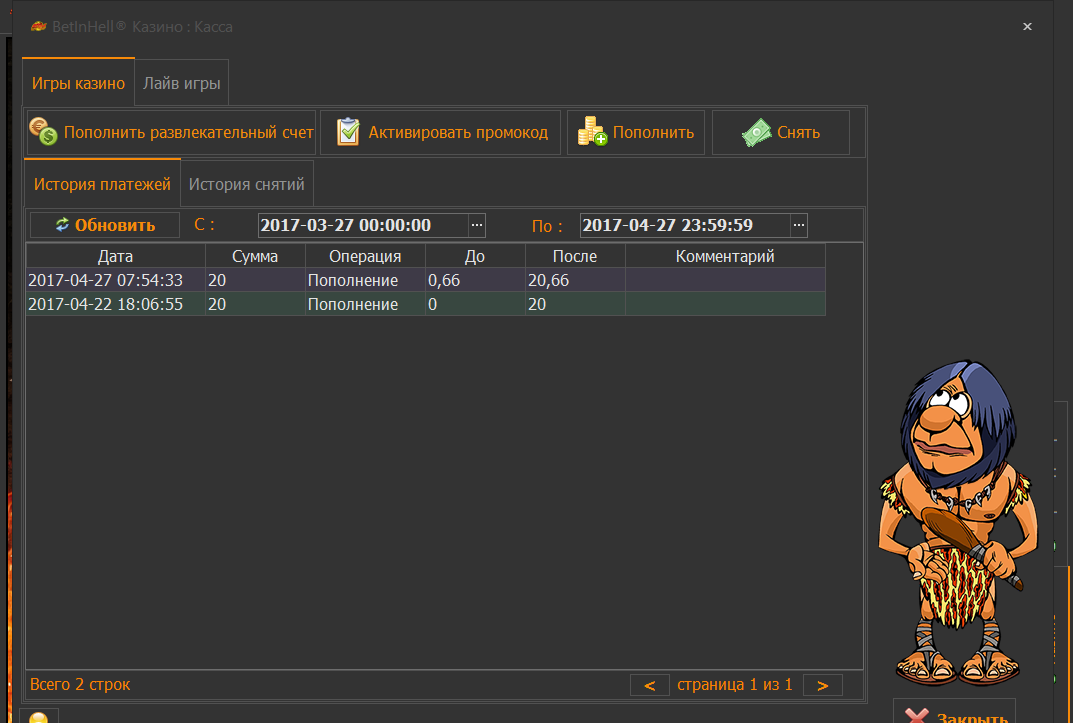Open the start date picker ellipsis button
Screen dimensions: 1073x723
477,225
